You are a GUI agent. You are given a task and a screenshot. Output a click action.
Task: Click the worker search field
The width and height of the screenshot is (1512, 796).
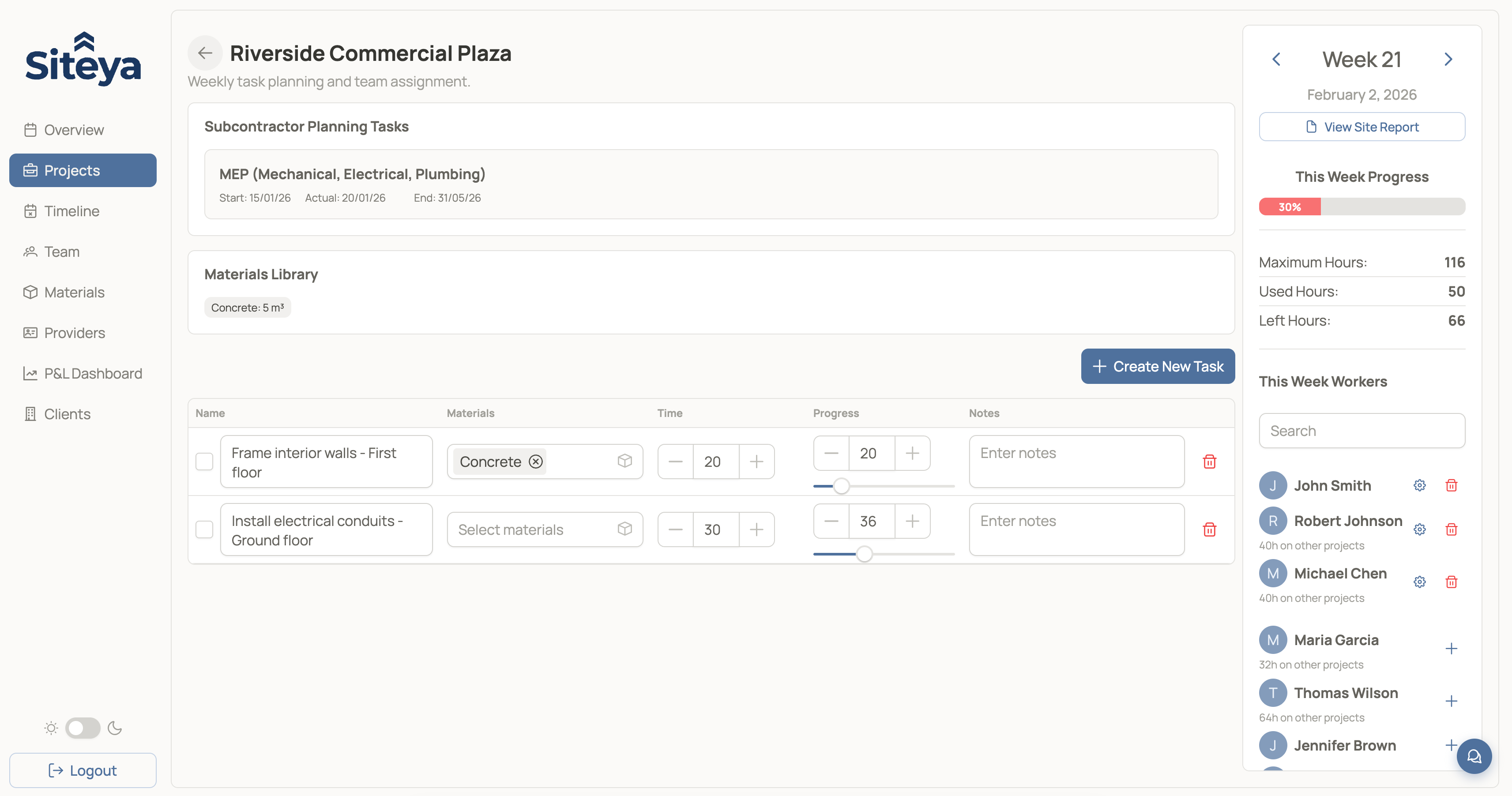(1362, 430)
